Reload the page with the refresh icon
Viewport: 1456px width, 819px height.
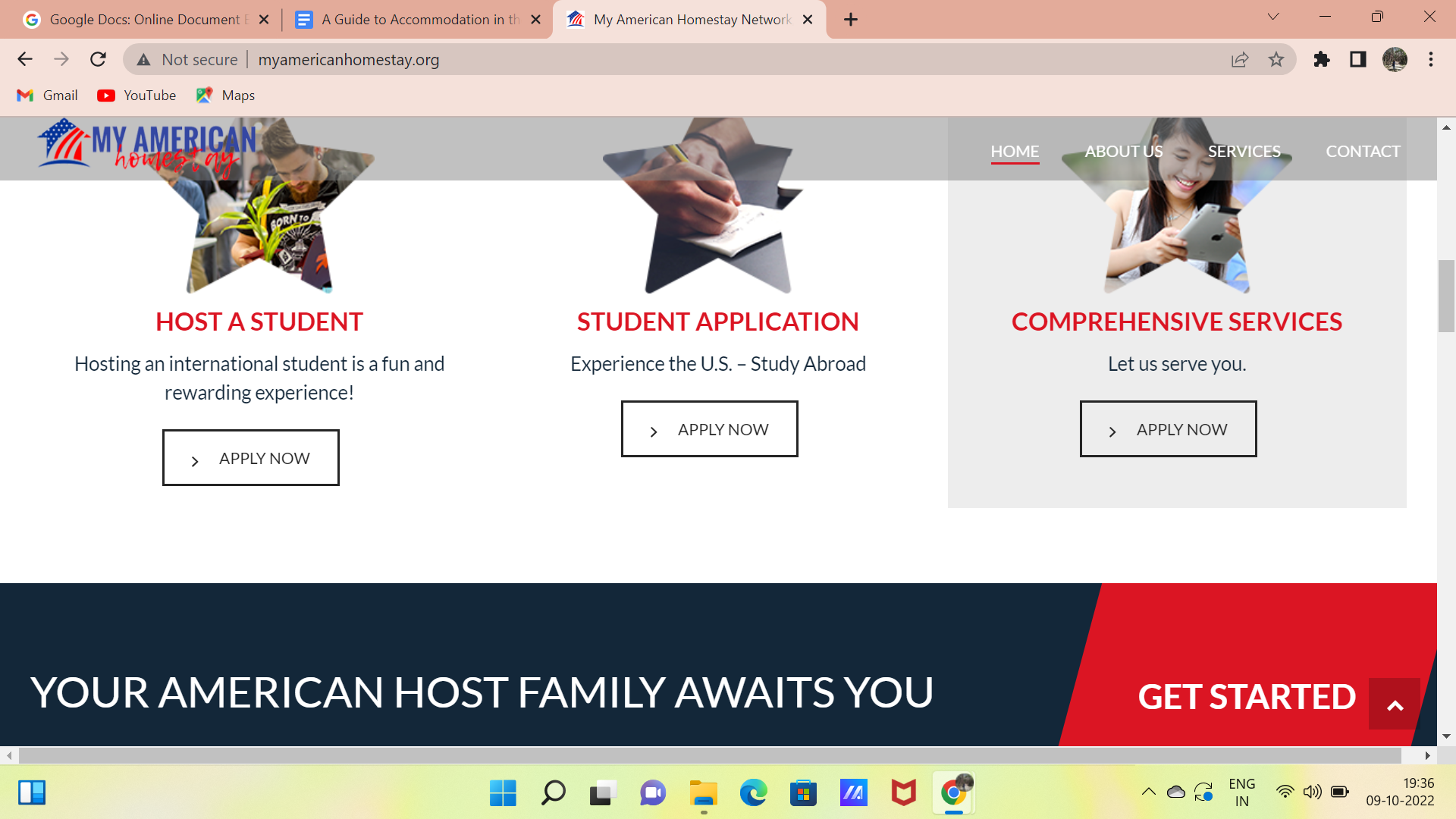pyautogui.click(x=98, y=59)
